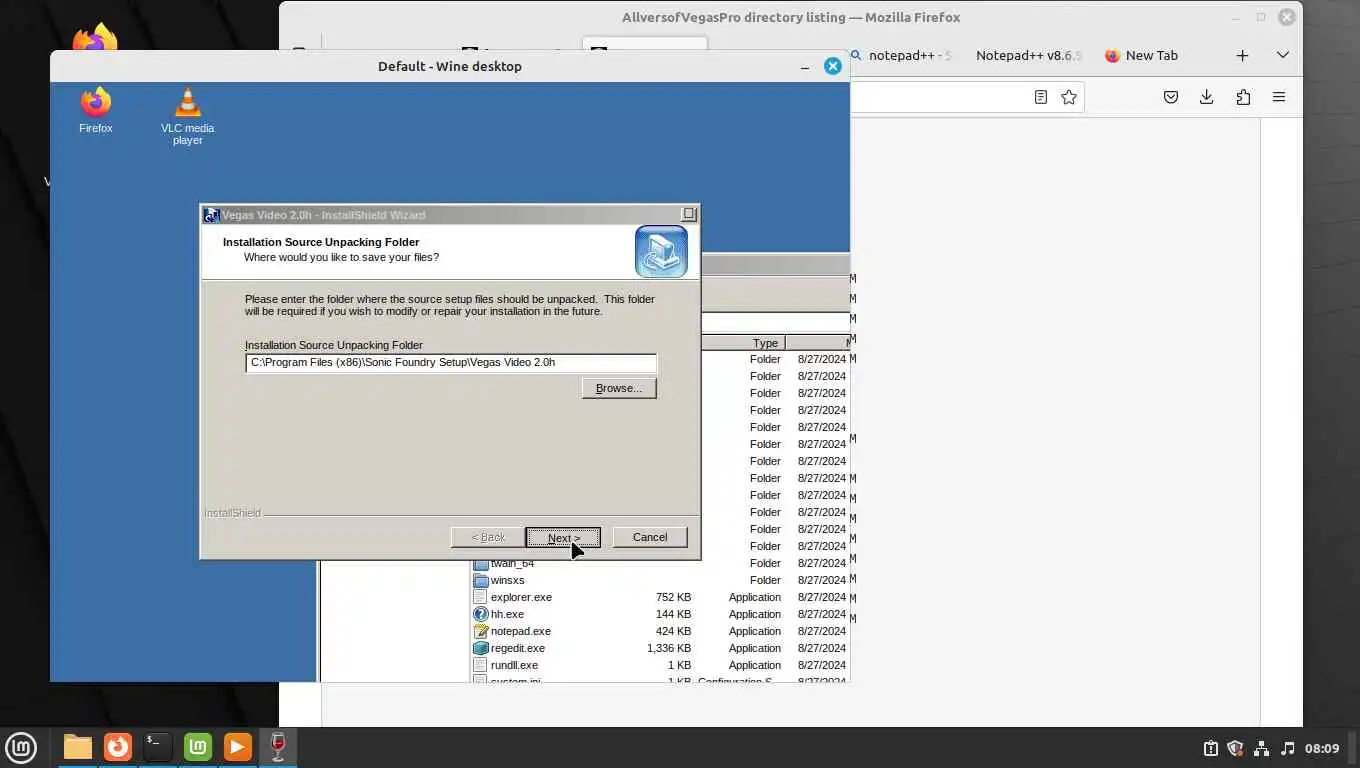Select the winsxs folder icon in file list
This screenshot has height=768, width=1360.
(480, 580)
